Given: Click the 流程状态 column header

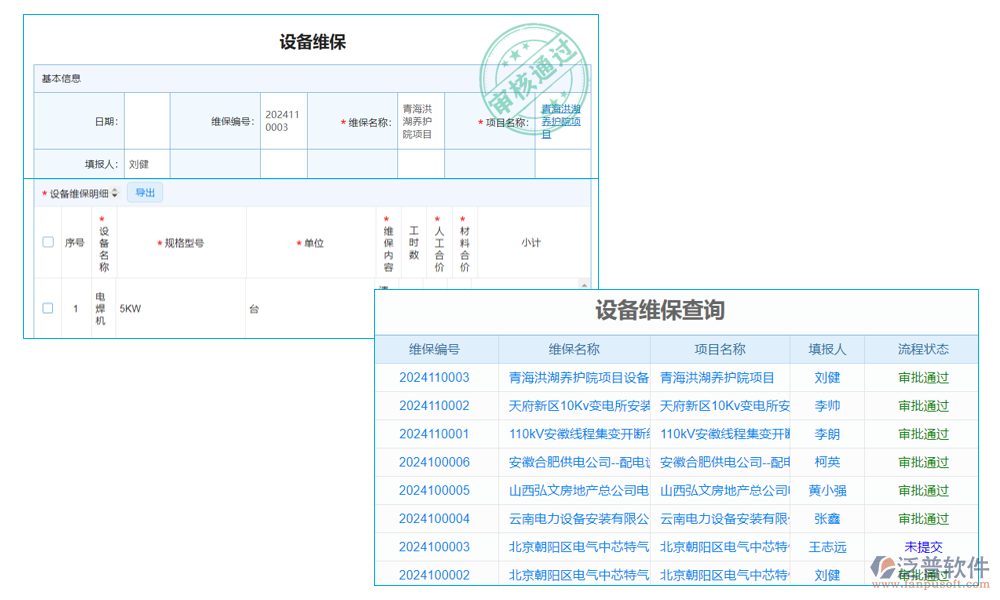Looking at the screenshot, I should [x=924, y=348].
